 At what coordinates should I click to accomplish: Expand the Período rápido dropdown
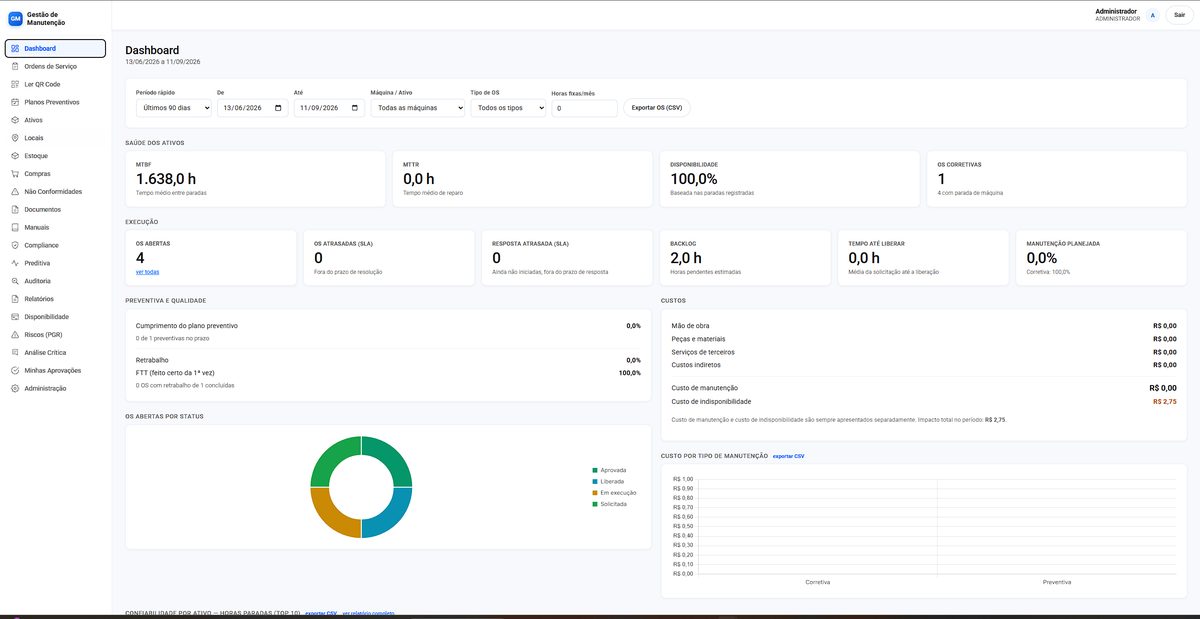click(x=173, y=108)
